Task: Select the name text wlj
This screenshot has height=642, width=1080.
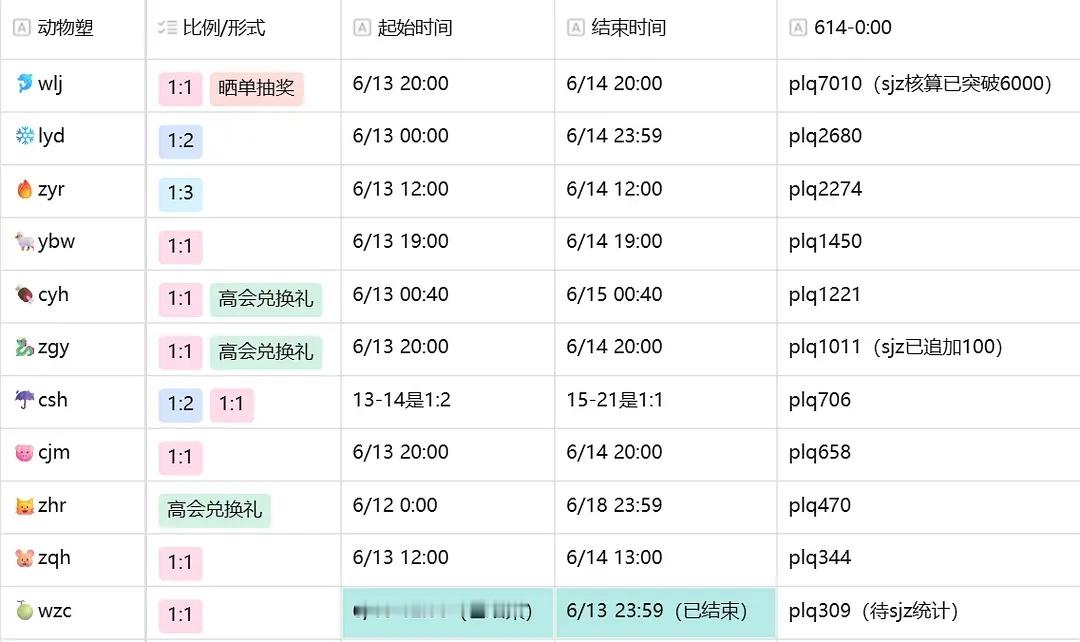Action: point(50,84)
